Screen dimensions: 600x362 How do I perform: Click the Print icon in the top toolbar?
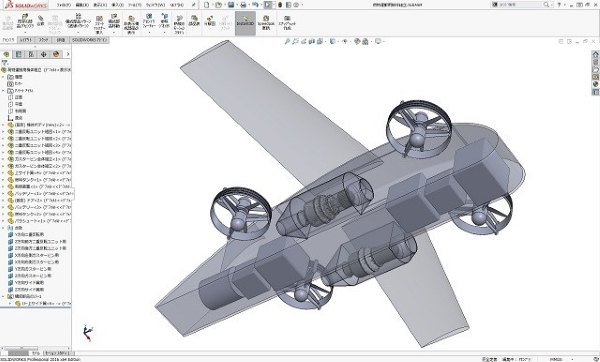(243, 5)
